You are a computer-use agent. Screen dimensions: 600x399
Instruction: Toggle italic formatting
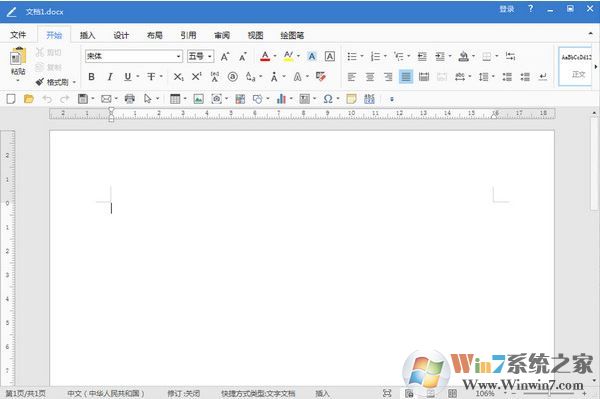[x=109, y=77]
